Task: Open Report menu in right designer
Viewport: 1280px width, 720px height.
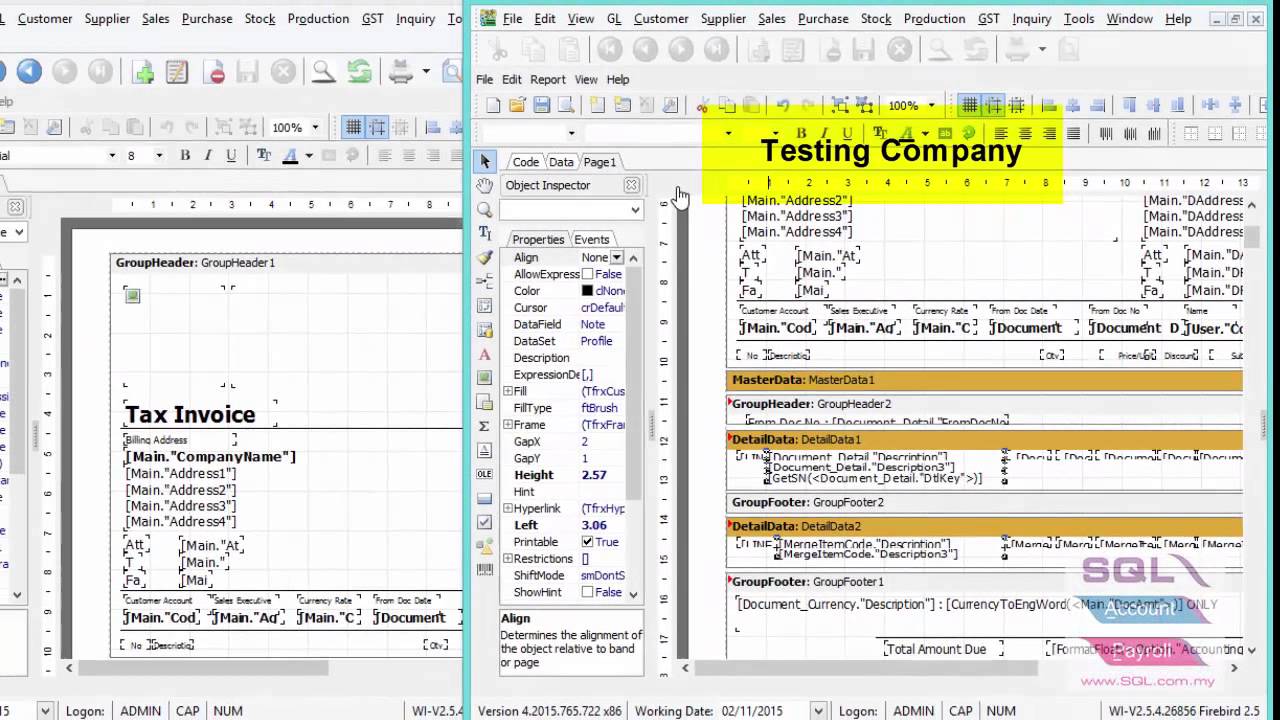Action: click(548, 79)
